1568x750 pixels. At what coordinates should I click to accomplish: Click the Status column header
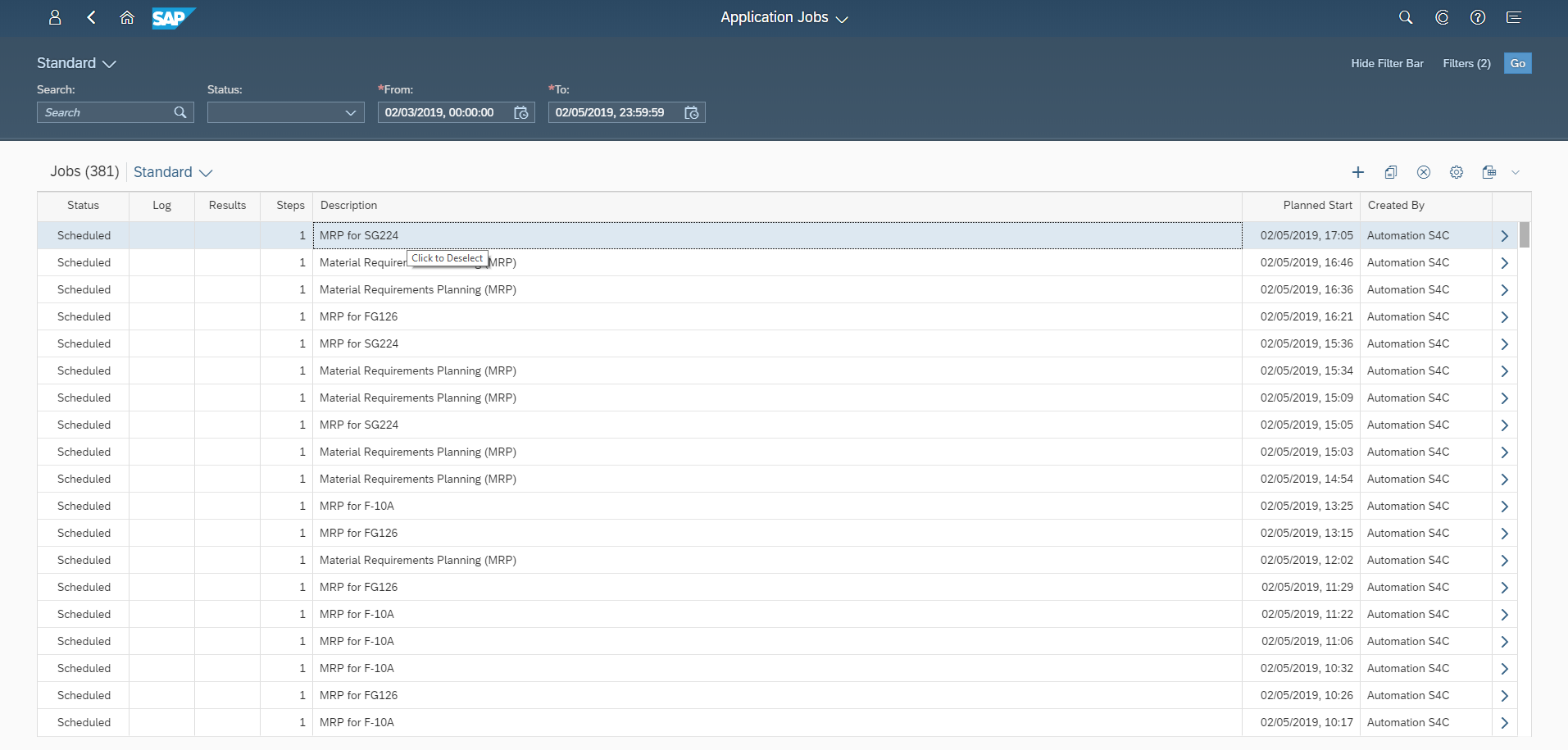pyautogui.click(x=83, y=206)
